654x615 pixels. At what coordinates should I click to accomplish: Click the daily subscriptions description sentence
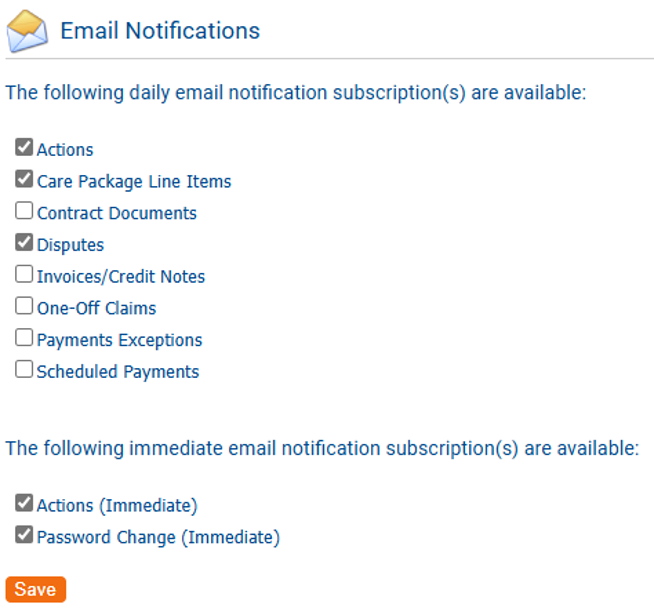pos(295,93)
